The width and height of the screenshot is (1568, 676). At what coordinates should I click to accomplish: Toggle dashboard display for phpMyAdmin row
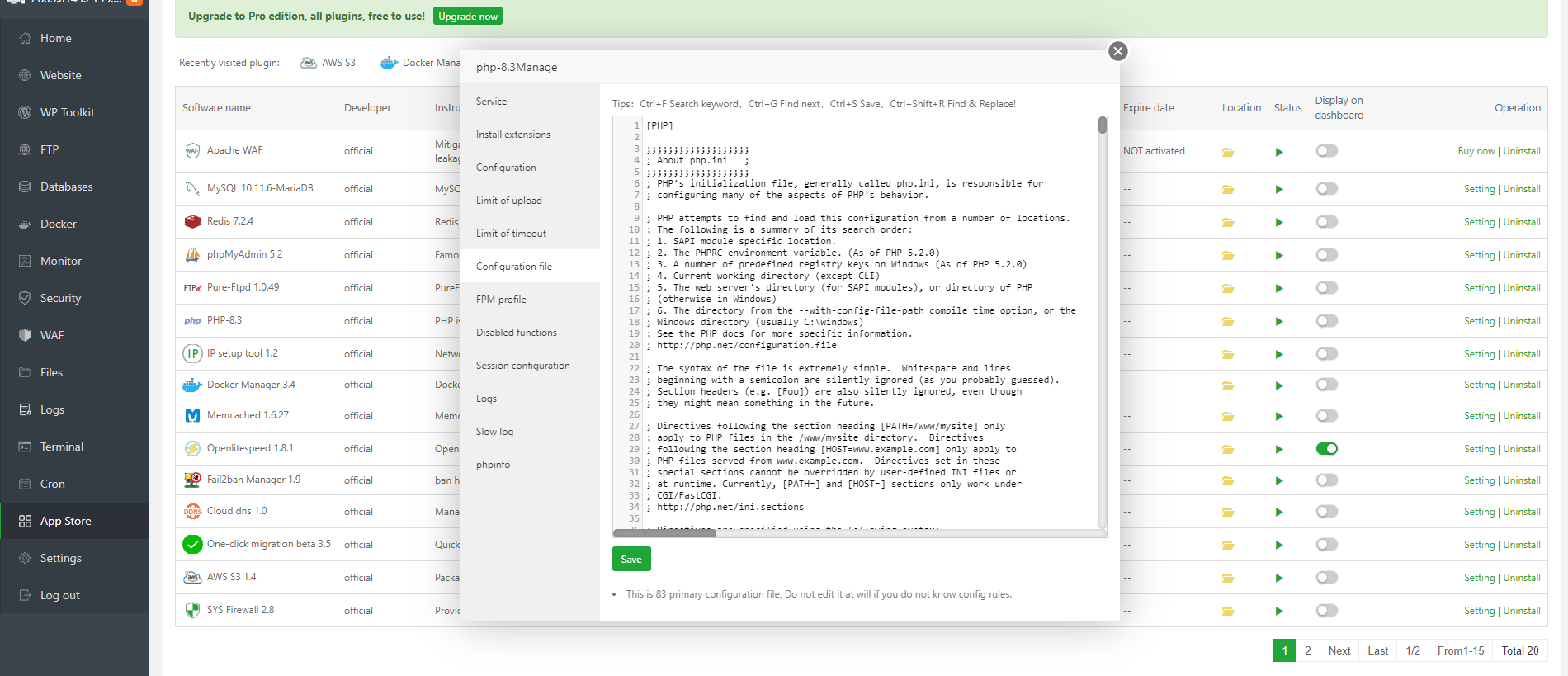click(x=1327, y=255)
